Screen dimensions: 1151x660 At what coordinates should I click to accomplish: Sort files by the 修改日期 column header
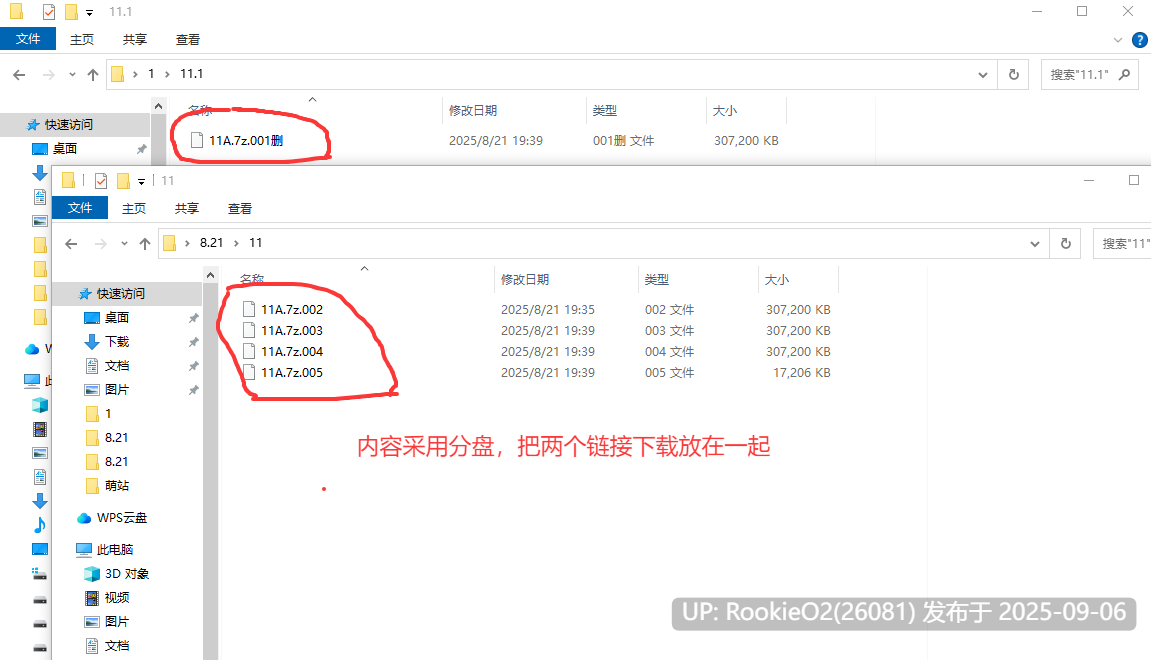pyautogui.click(x=525, y=280)
